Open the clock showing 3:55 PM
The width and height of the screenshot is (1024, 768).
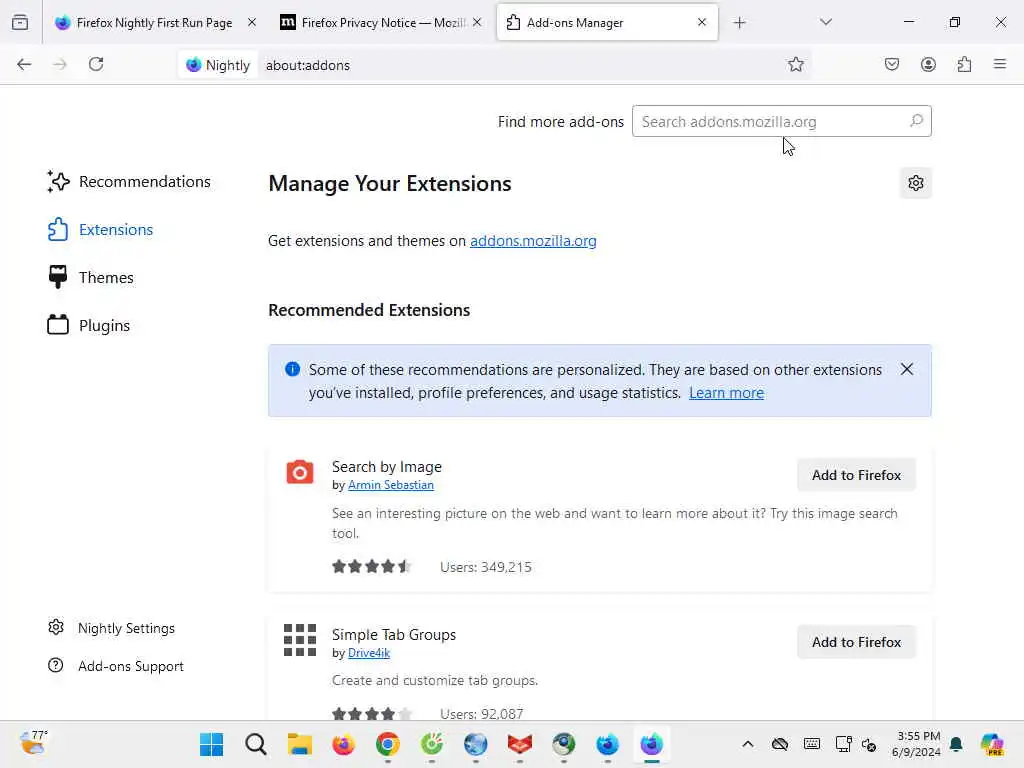coord(918,744)
